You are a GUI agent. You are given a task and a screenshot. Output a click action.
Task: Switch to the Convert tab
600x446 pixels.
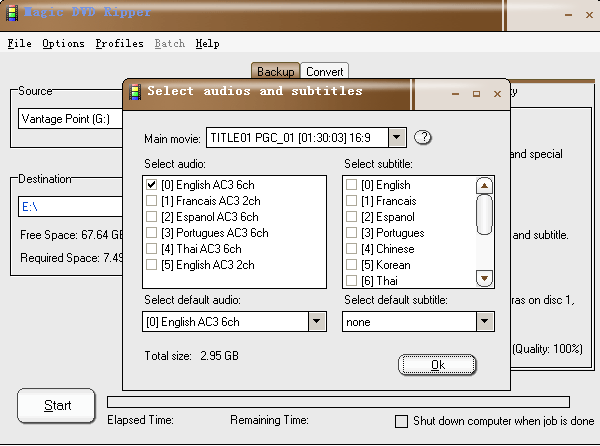[x=325, y=72]
